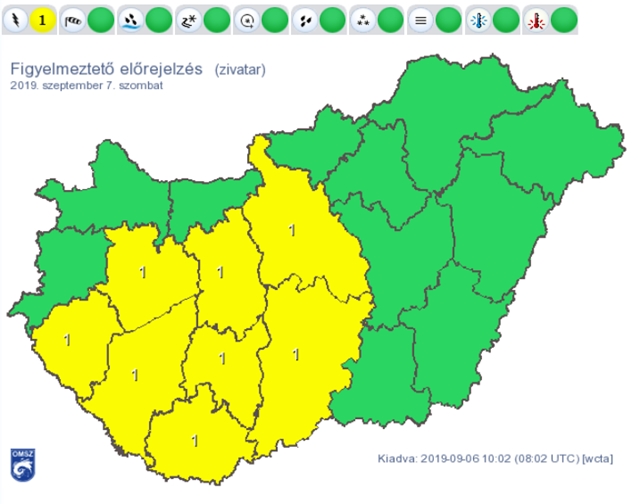This screenshot has height=504, width=640.
Task: Select the snow drift warning icon
Action: (189, 20)
